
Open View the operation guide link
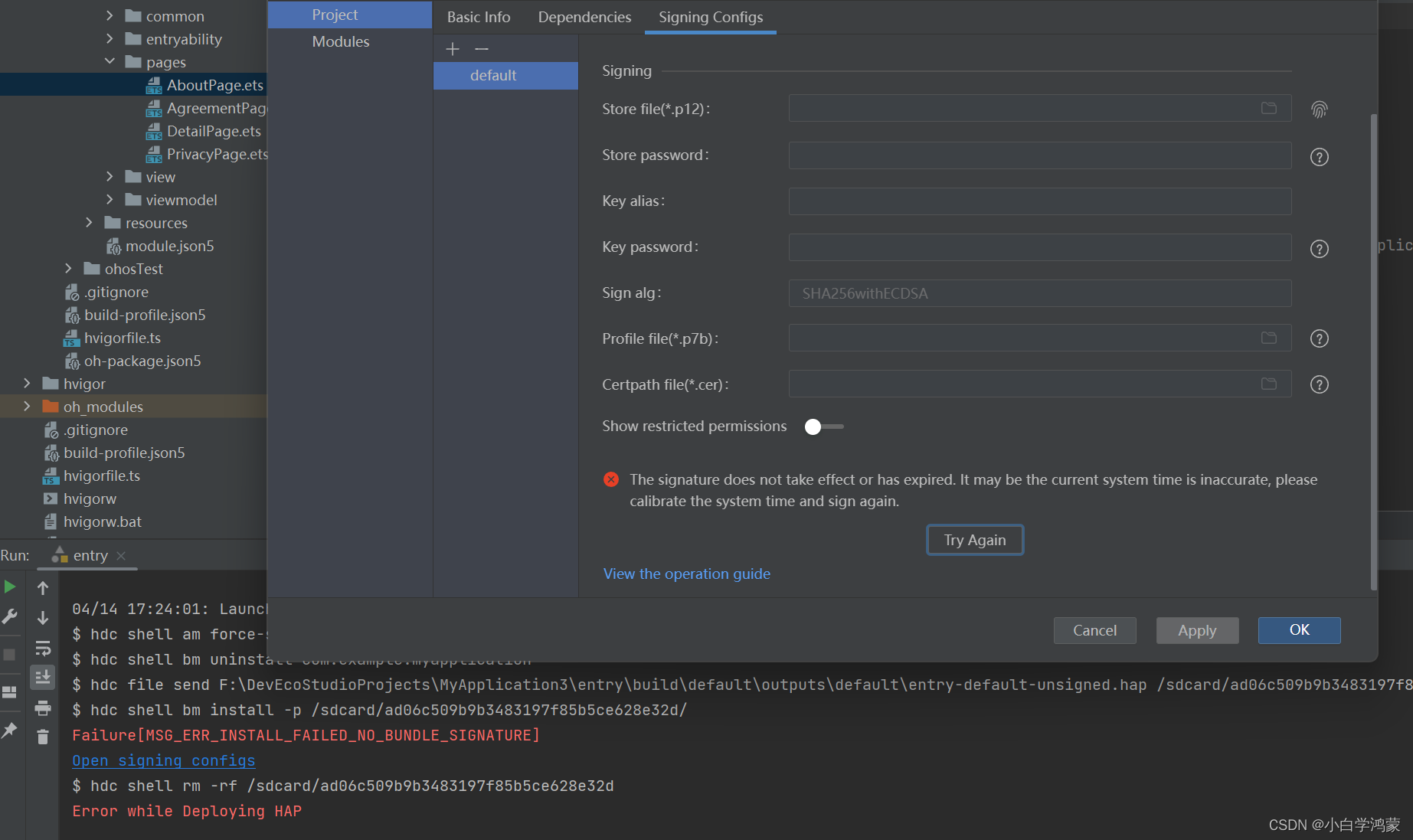686,574
